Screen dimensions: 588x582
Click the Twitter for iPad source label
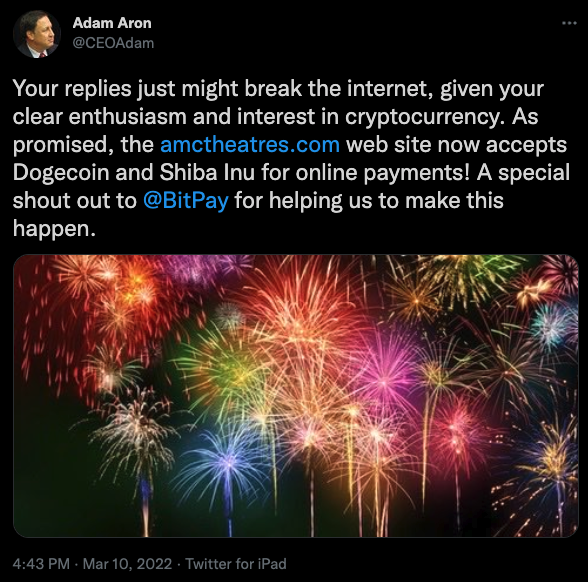236,564
